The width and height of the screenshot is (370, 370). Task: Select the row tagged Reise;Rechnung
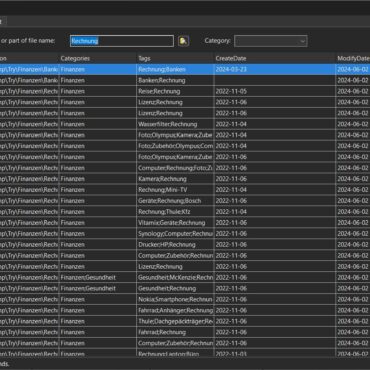click(x=185, y=91)
